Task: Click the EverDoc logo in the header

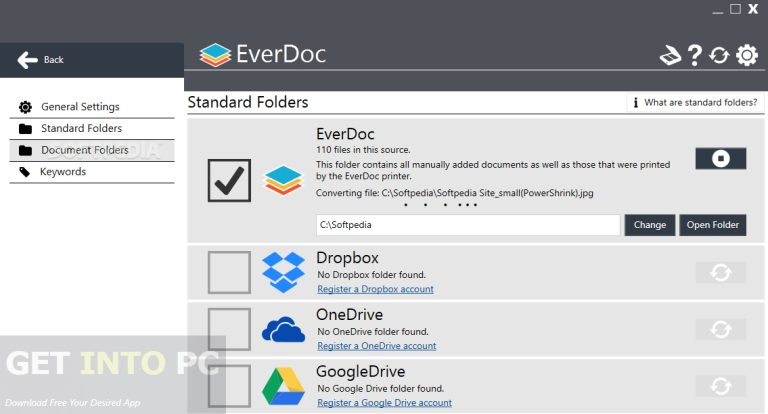Action: pos(262,54)
